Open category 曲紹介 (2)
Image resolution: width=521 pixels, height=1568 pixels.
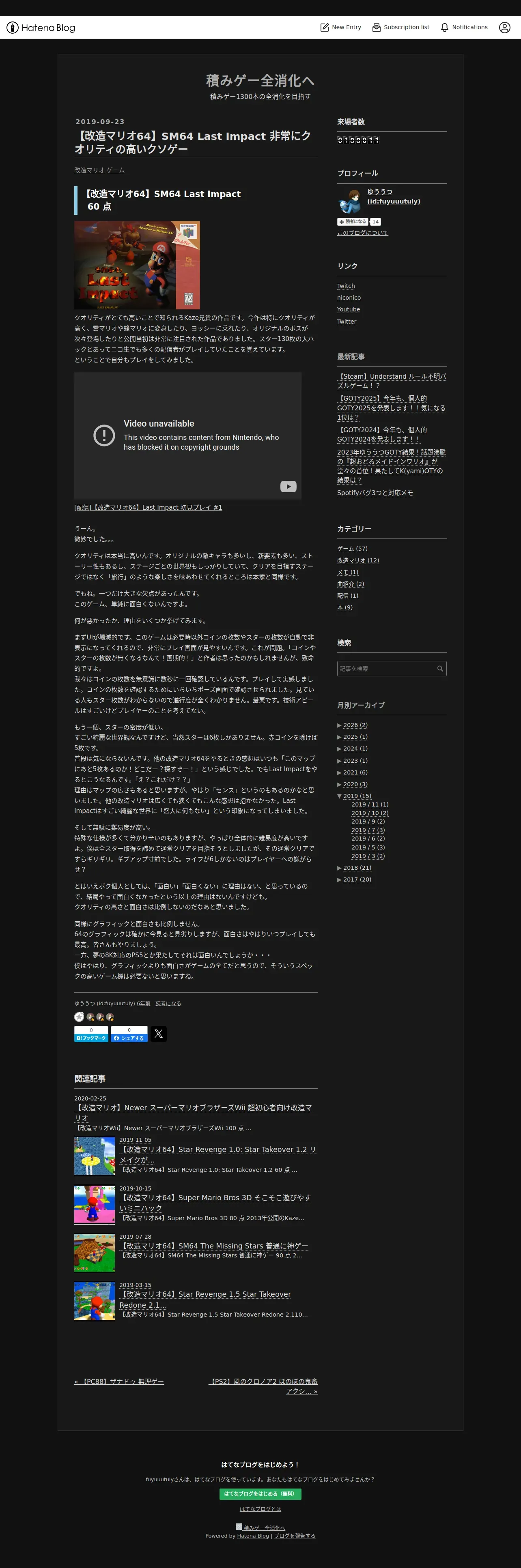[351, 584]
